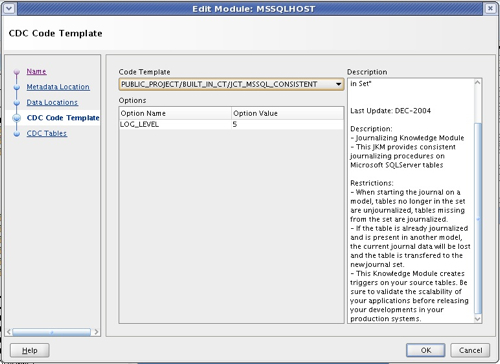Image resolution: width=500 pixels, height=364 pixels.
Task: Click 'Last Update: DEC-2004' text
Action: (x=390, y=111)
